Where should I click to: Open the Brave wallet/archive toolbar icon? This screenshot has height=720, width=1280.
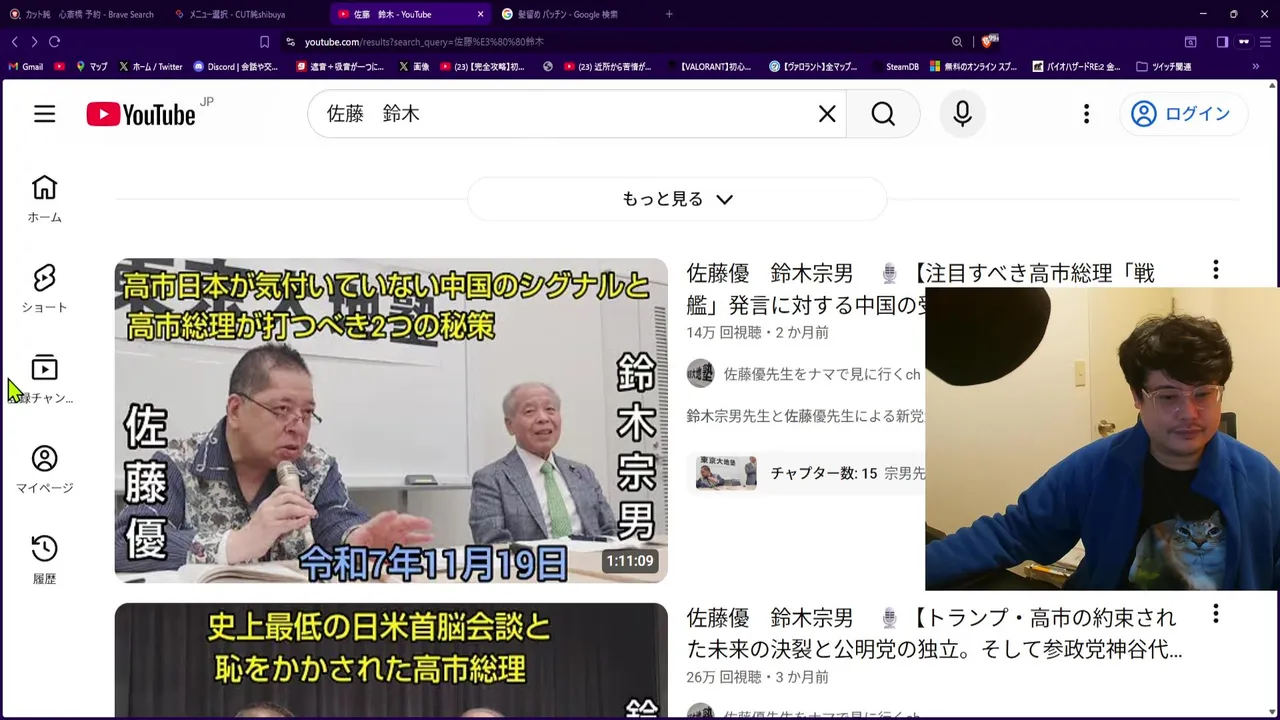(x=1190, y=42)
